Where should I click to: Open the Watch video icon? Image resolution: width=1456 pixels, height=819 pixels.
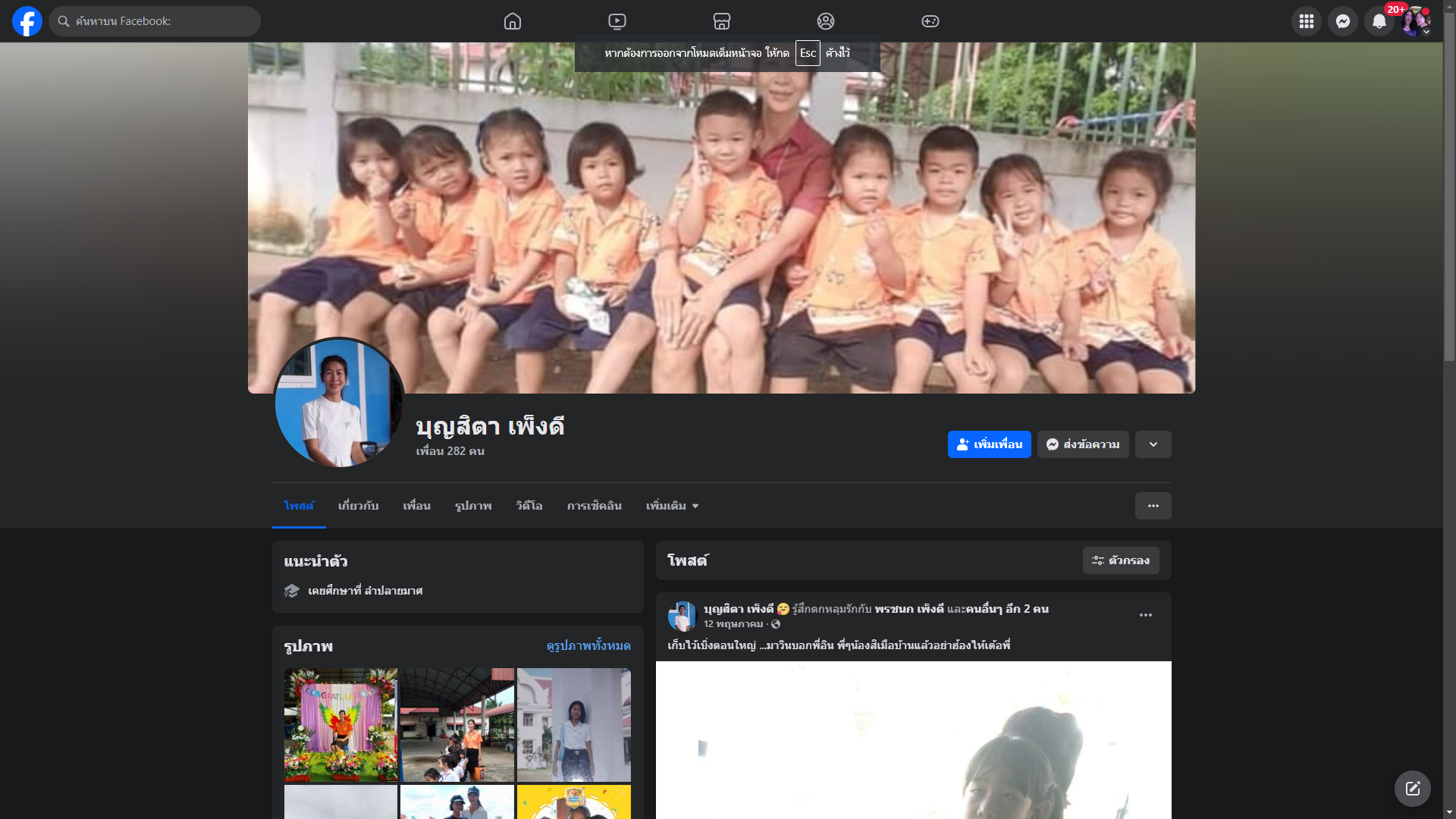(617, 21)
